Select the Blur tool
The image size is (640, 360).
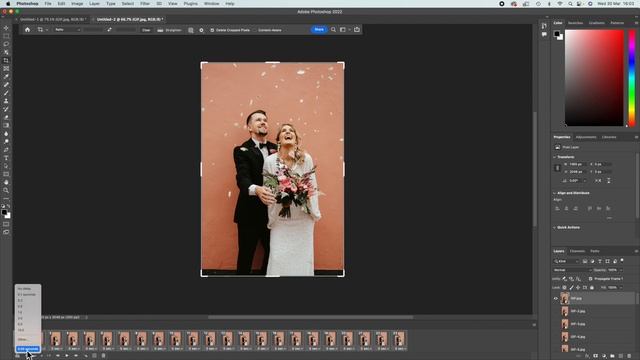coord(6,133)
